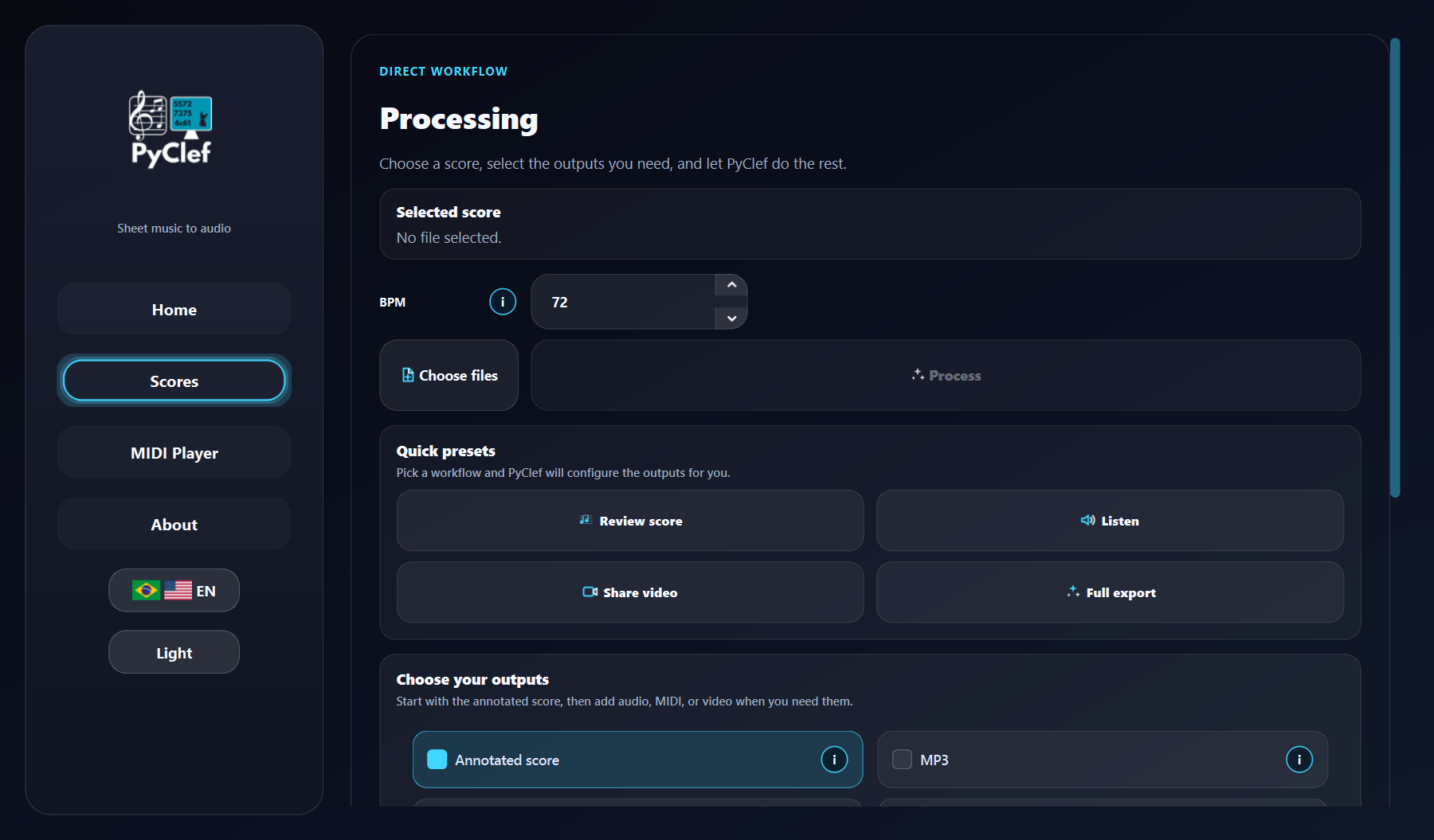Click the Choose files button

click(x=449, y=375)
